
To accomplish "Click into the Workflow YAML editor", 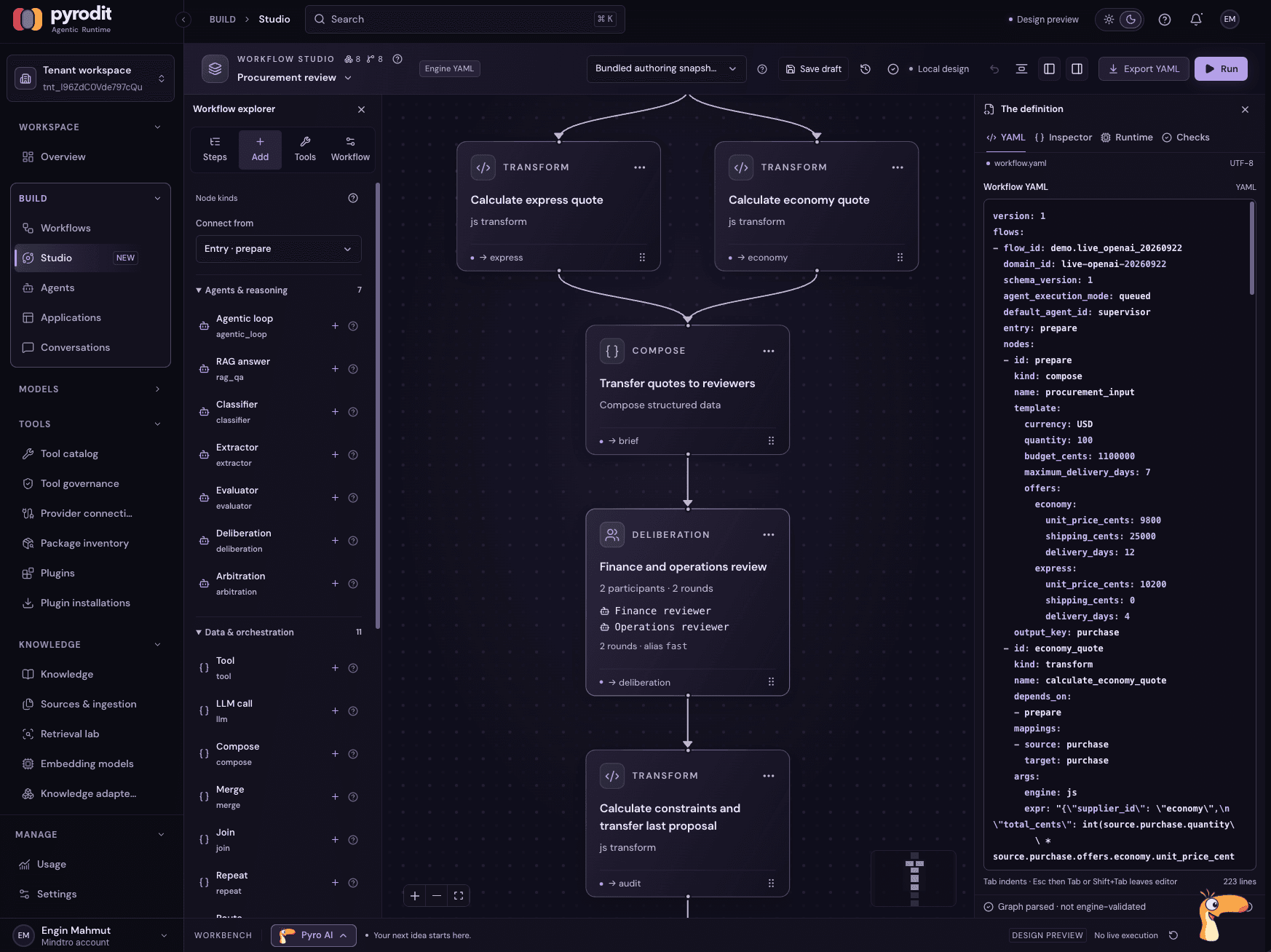I will [1119, 535].
